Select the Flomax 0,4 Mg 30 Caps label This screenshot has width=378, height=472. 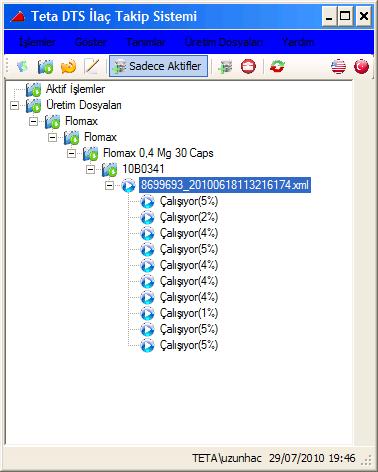[x=158, y=153]
